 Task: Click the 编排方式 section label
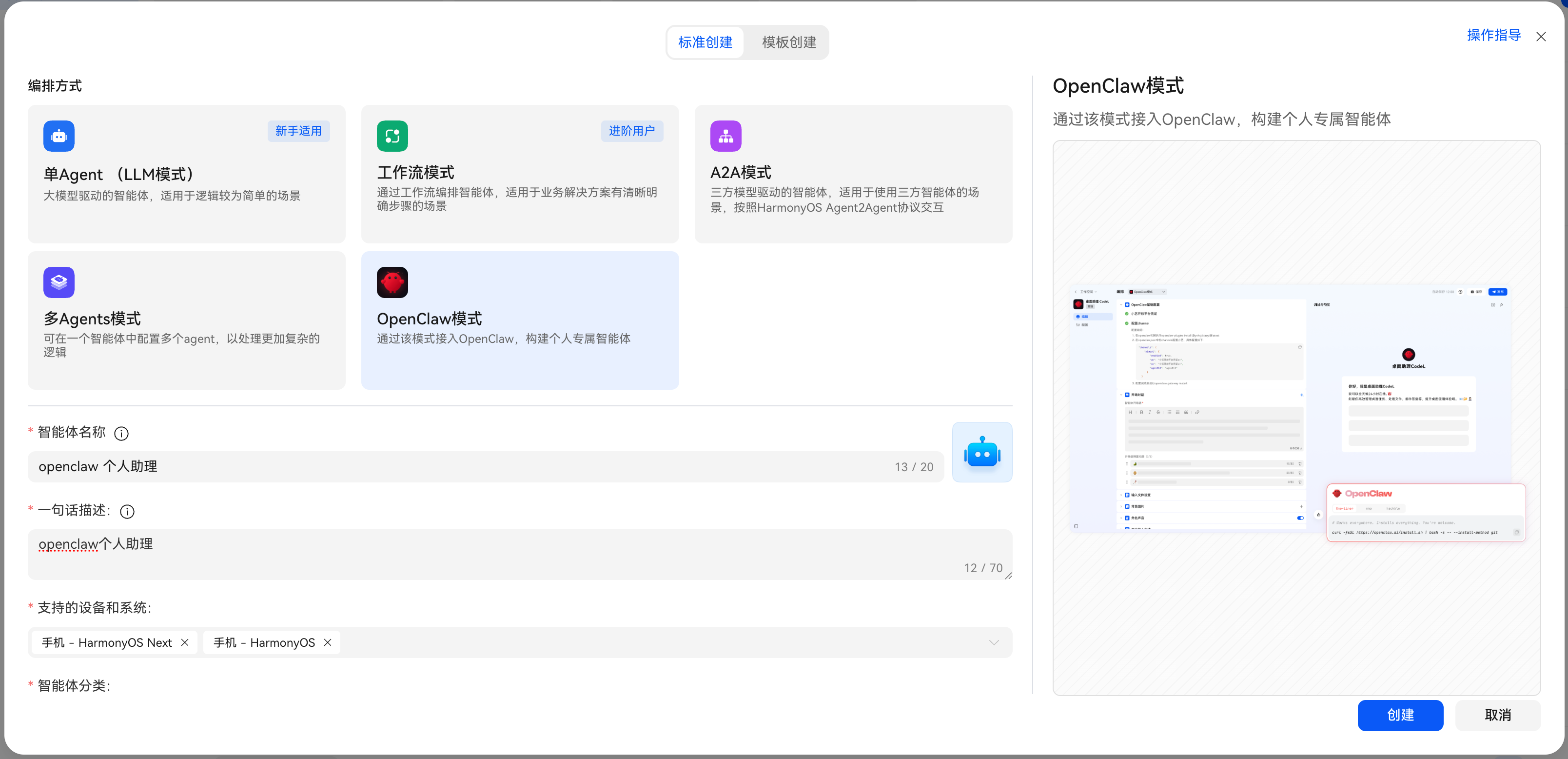pyautogui.click(x=55, y=86)
